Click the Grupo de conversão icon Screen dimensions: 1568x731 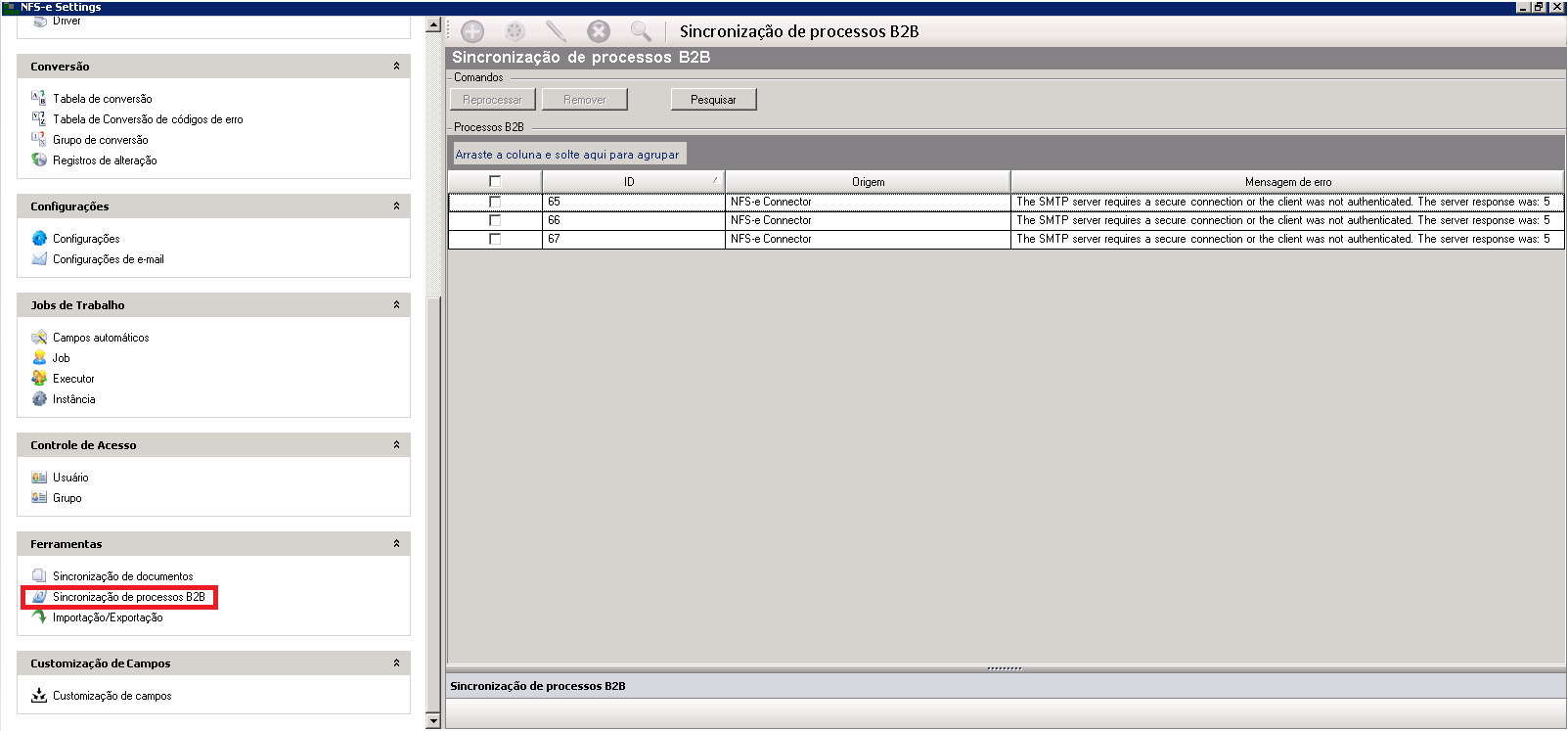(x=39, y=139)
